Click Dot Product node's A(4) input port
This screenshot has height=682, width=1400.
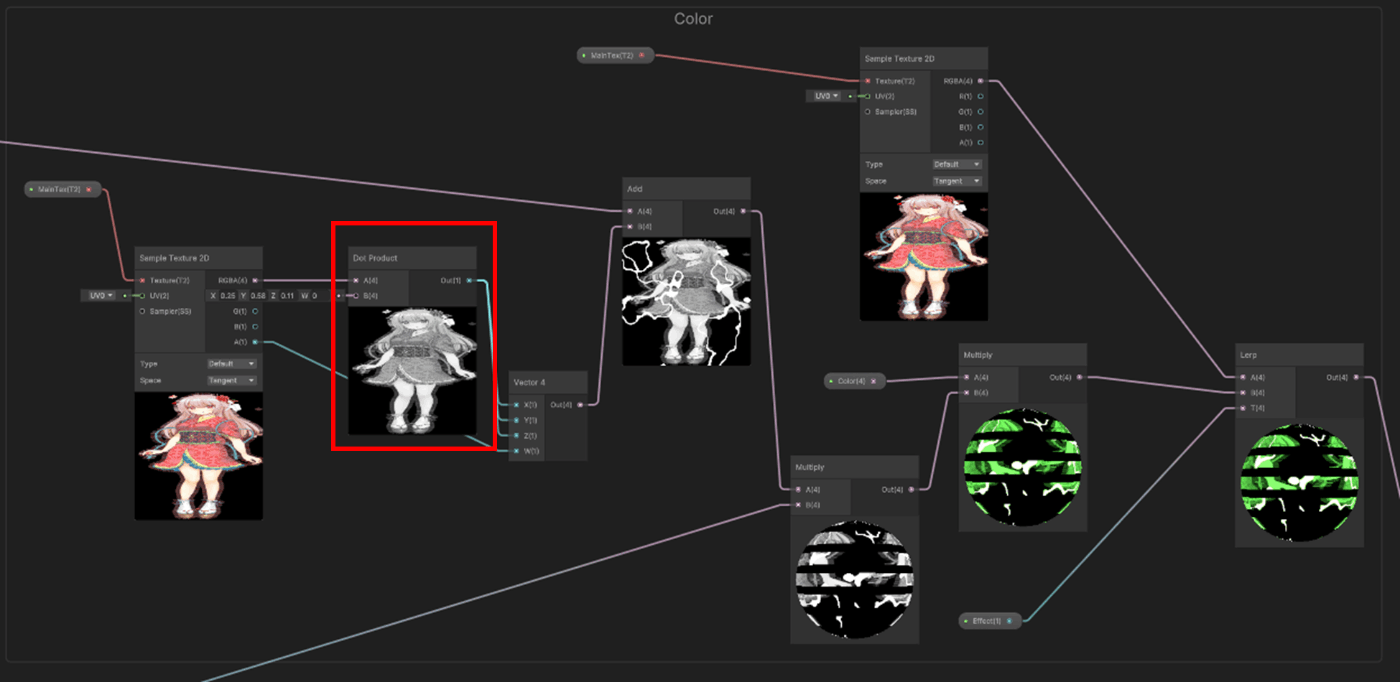(356, 281)
